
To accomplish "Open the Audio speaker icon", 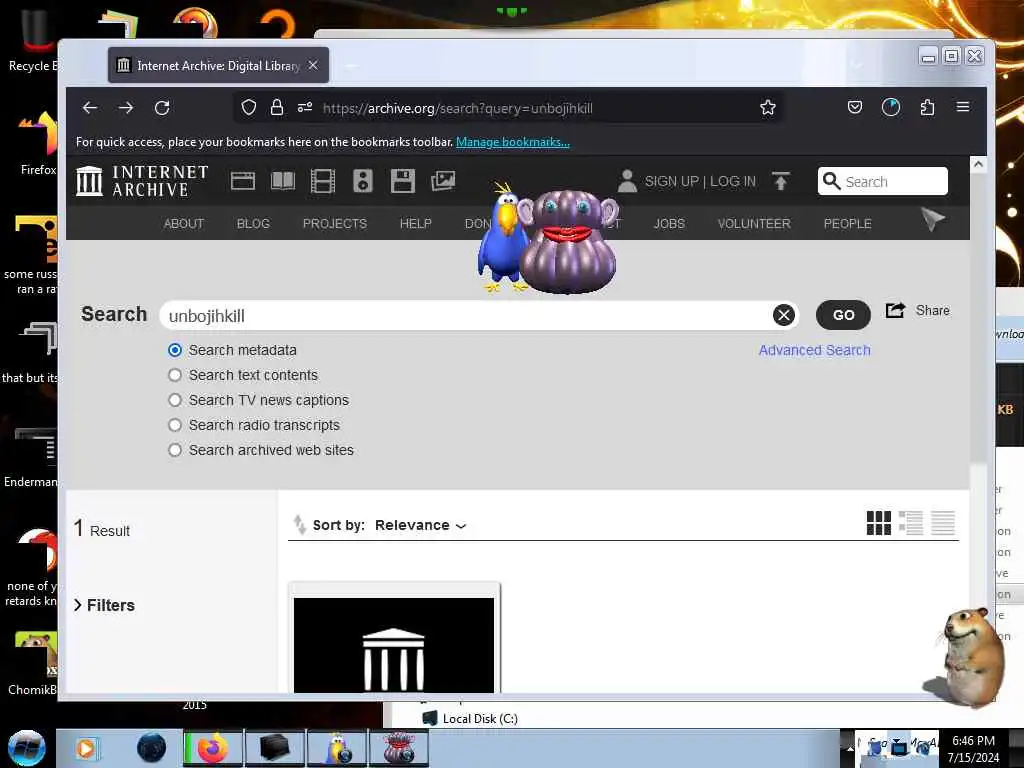I will pyautogui.click(x=363, y=181).
